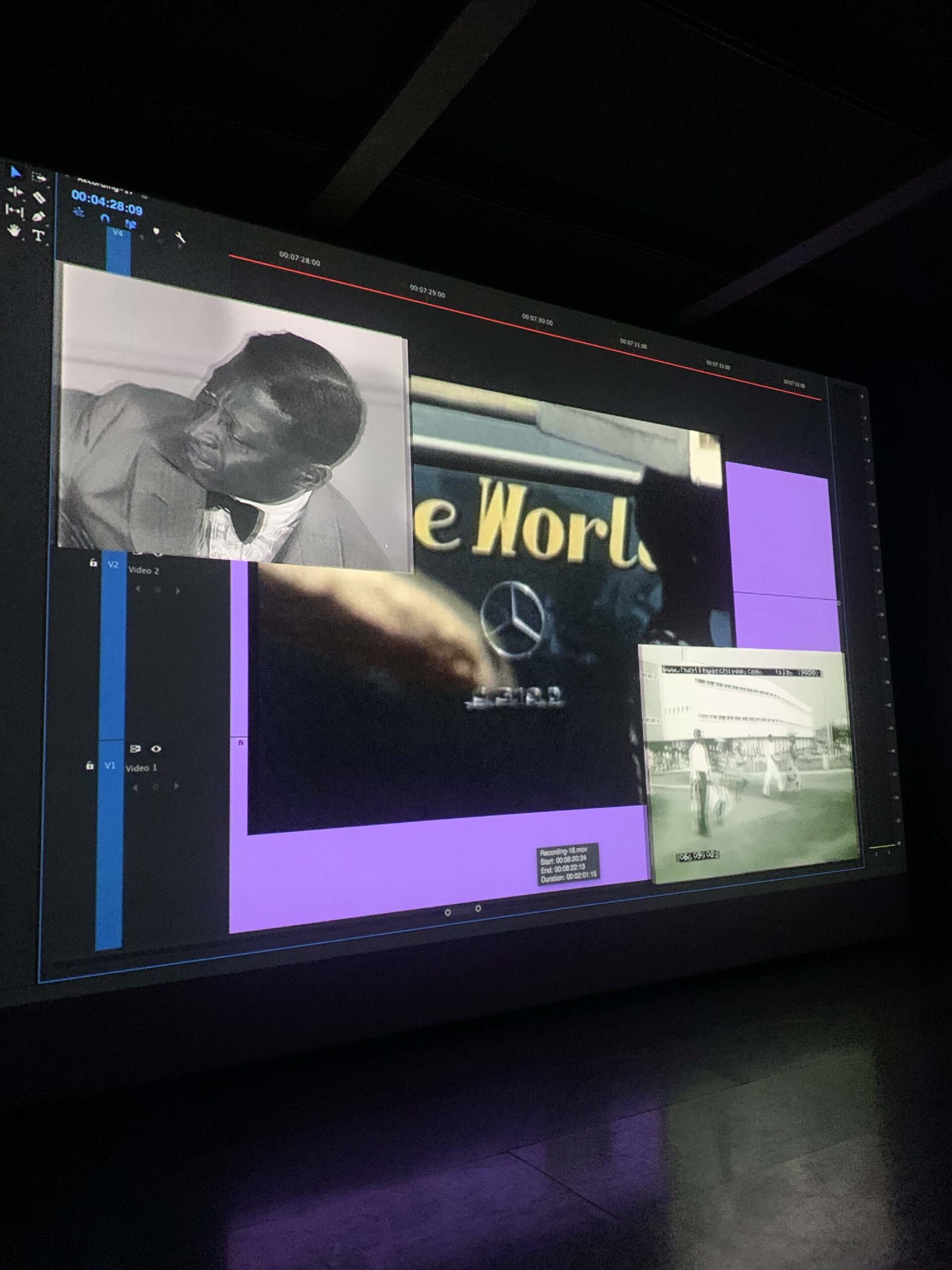Toggle lock on Video 2 track

pyautogui.click(x=93, y=563)
